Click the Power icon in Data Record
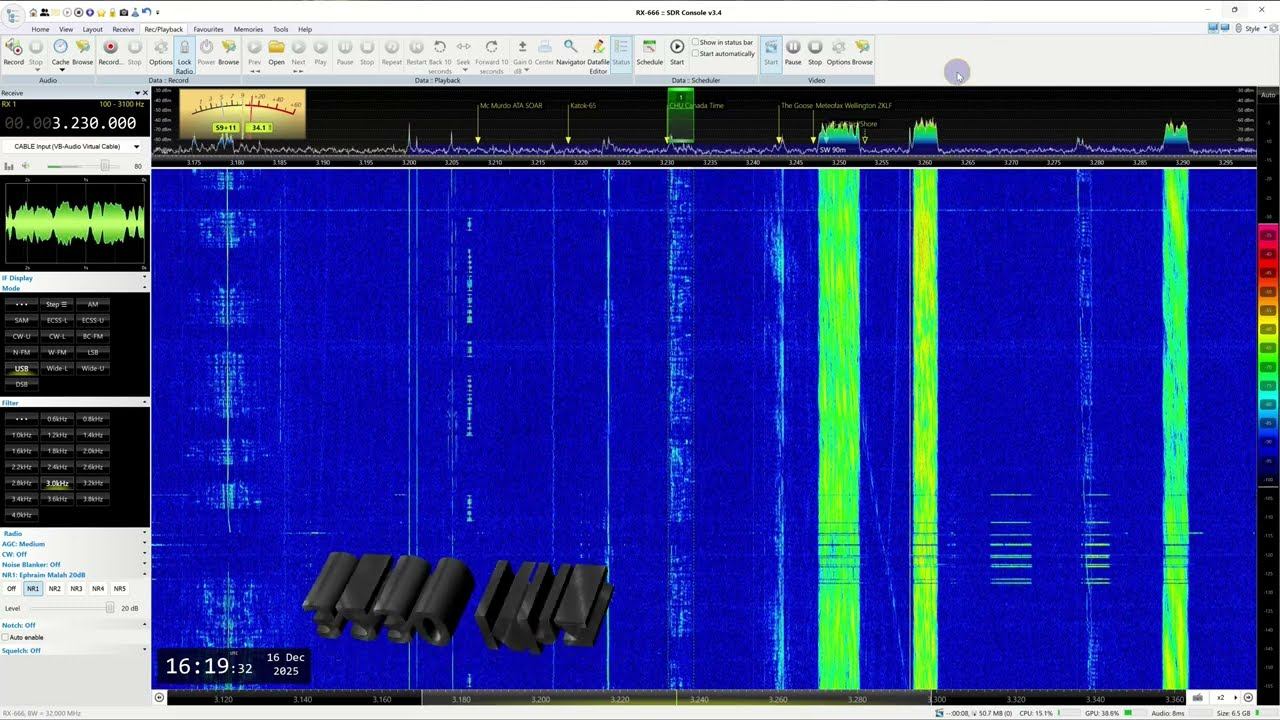The image size is (1280, 720). pos(206,47)
